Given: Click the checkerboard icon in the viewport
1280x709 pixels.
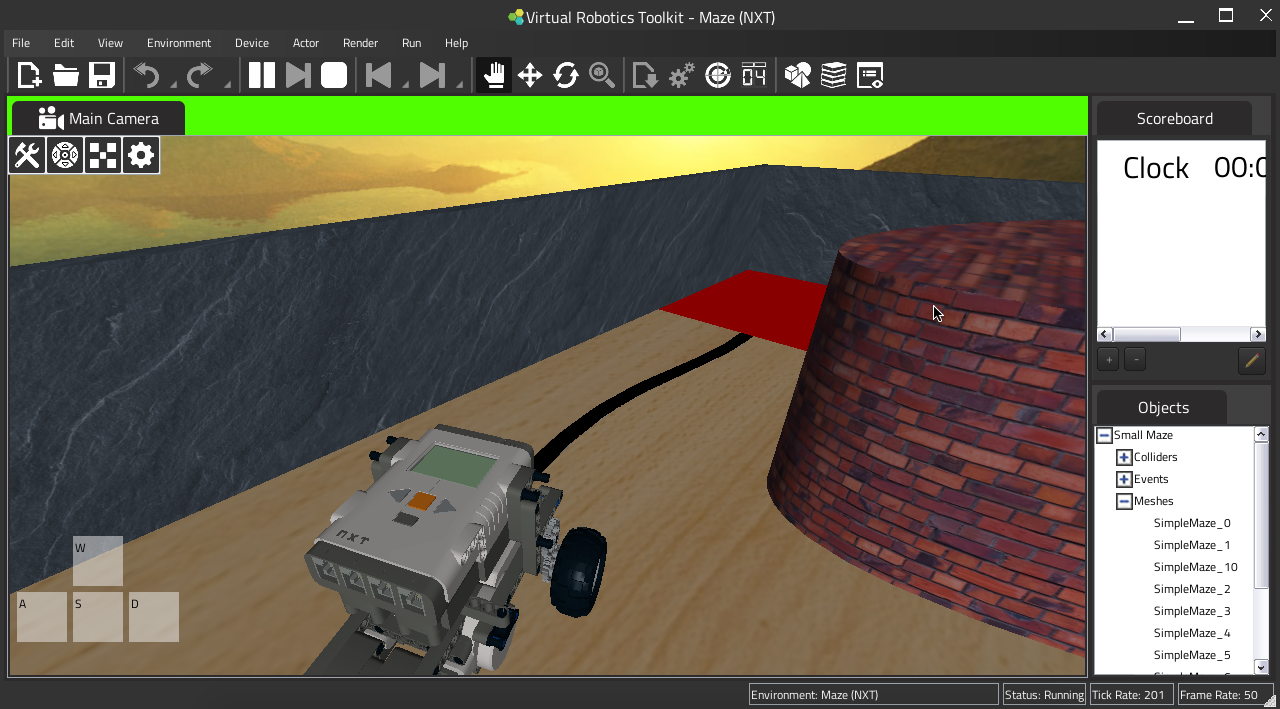Looking at the screenshot, I should click(x=103, y=156).
